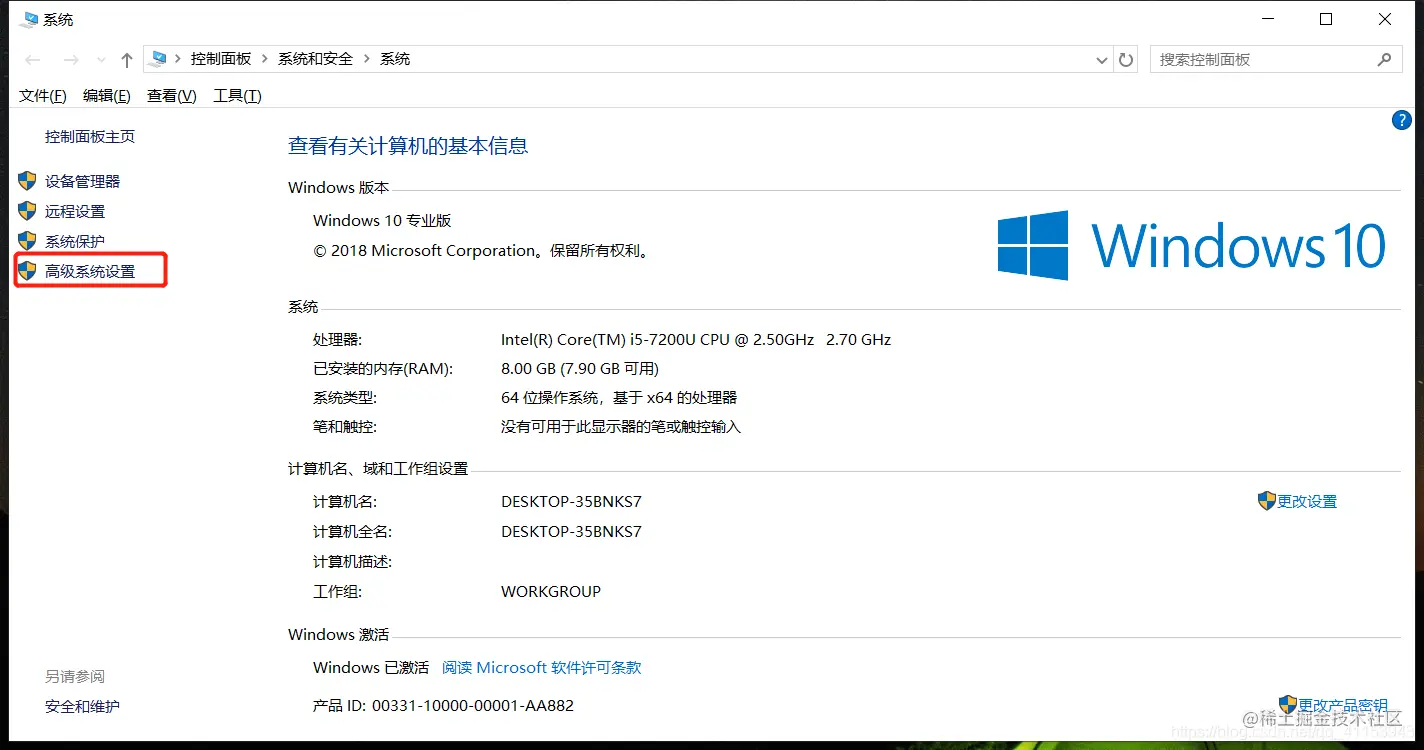The height and width of the screenshot is (750, 1424).
Task: Click shield icon beside 更改设置
Action: pyautogui.click(x=1267, y=501)
